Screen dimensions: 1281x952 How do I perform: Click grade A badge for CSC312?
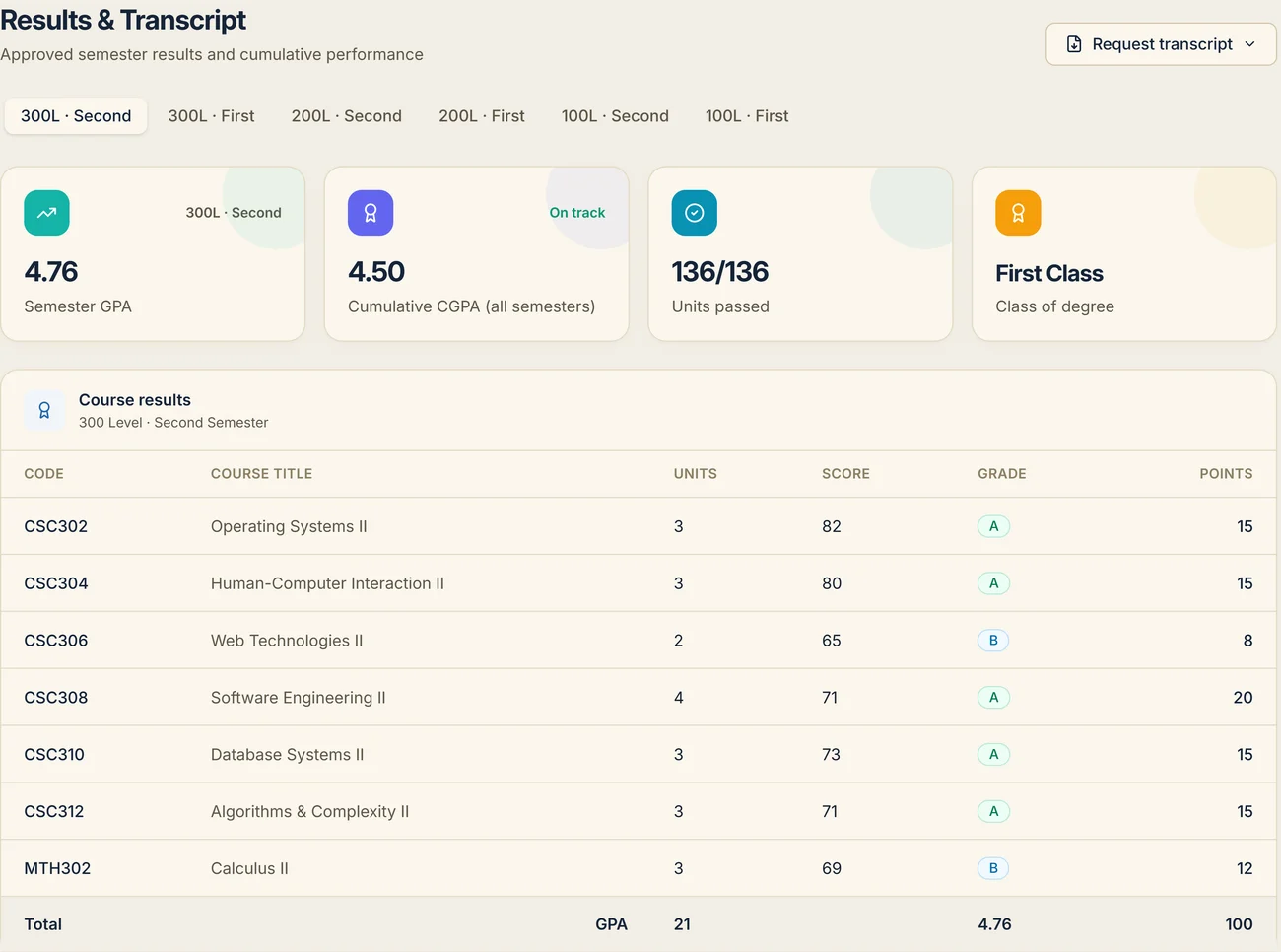(993, 812)
